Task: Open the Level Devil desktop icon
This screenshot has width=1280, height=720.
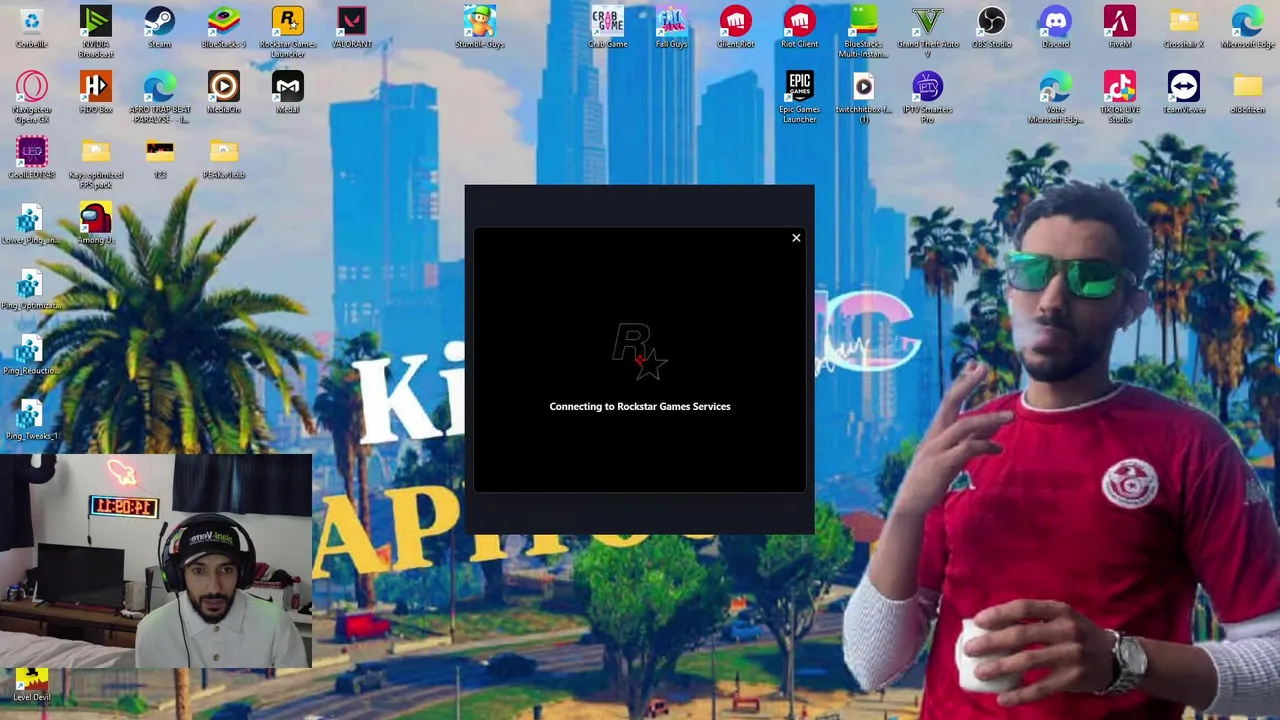Action: click(x=32, y=685)
